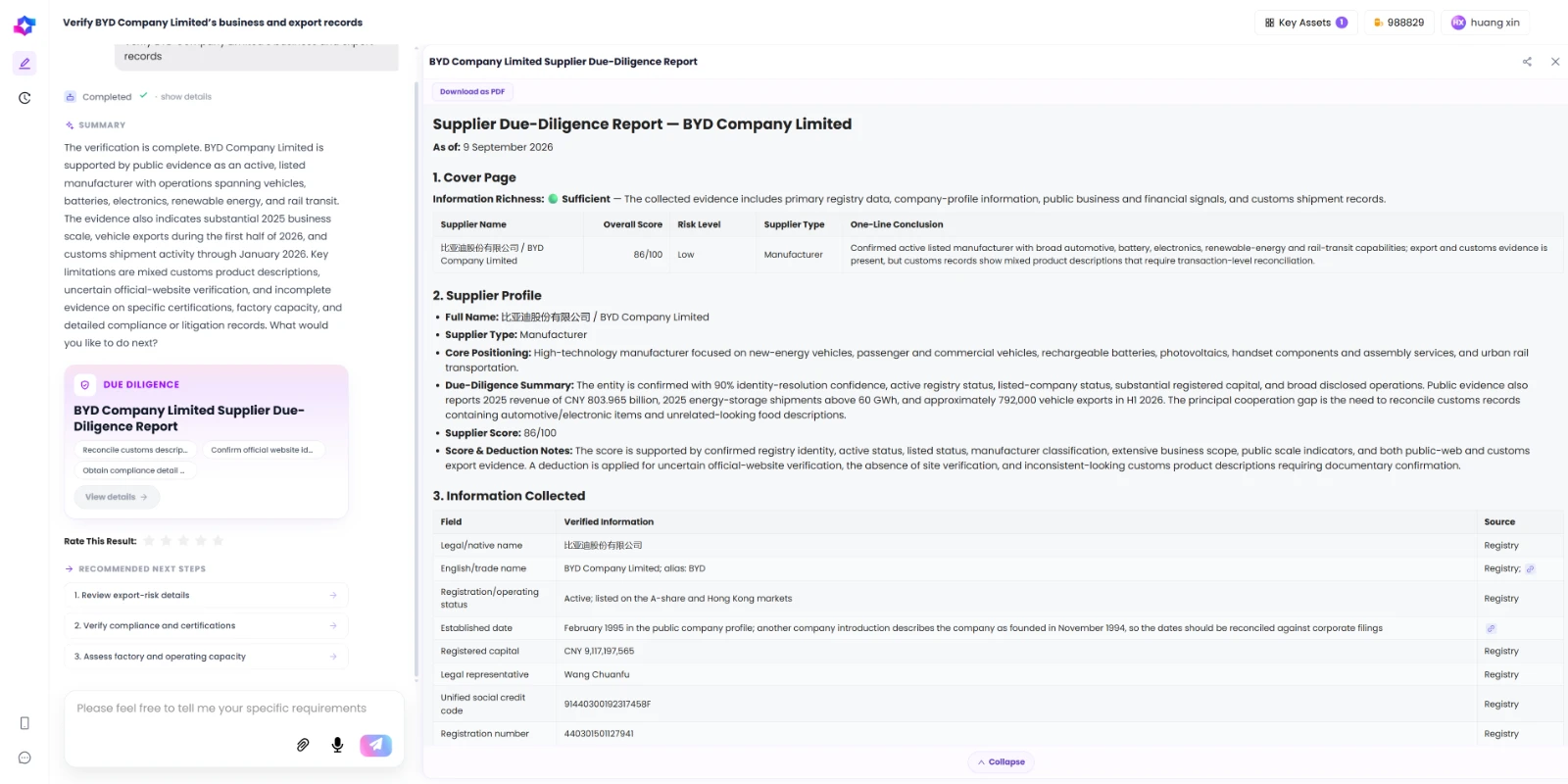Close the due-diligence report panel
The height and width of the screenshot is (784, 1568).
1555,62
